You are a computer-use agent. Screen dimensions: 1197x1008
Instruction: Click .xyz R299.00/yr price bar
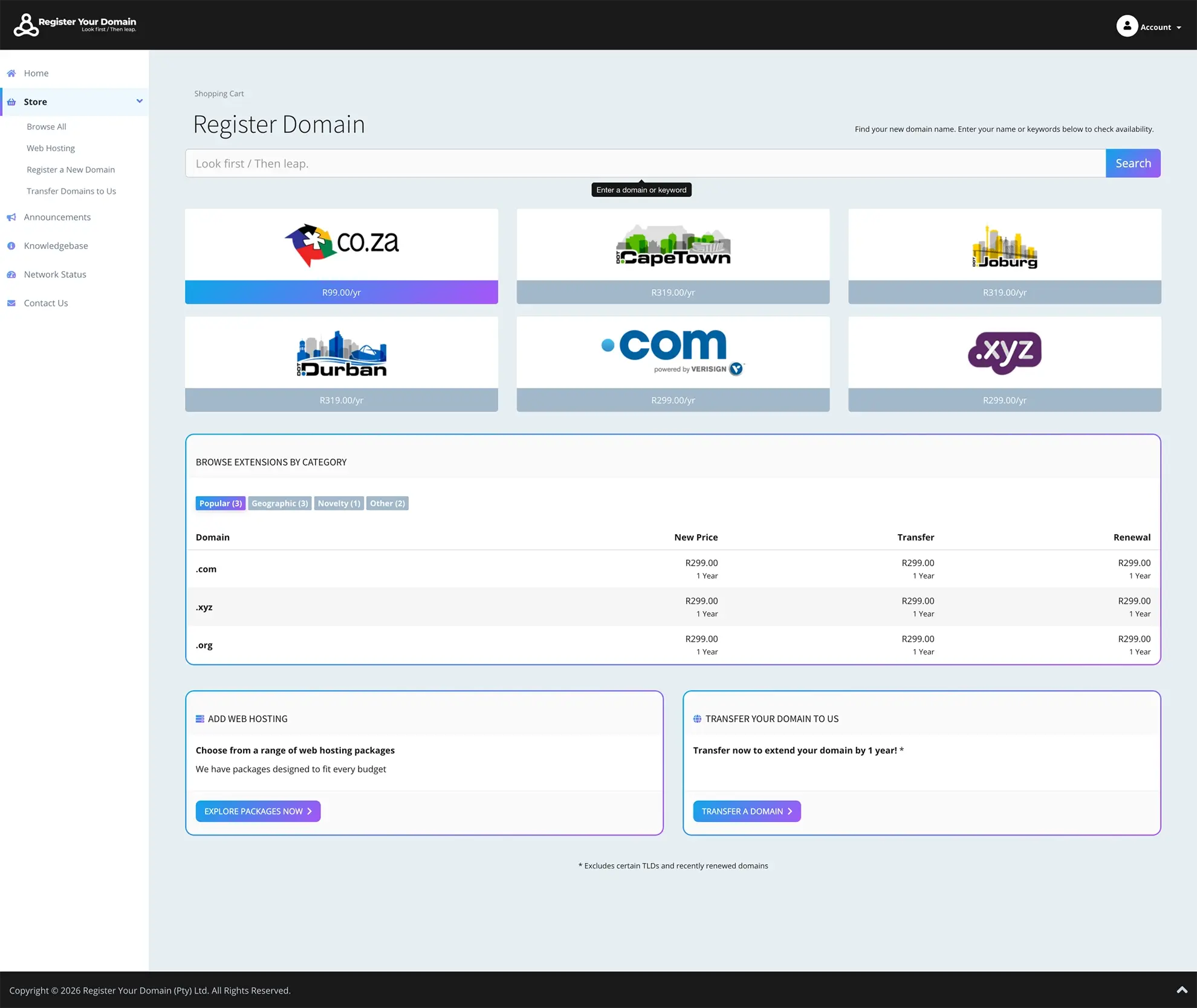click(x=1005, y=400)
